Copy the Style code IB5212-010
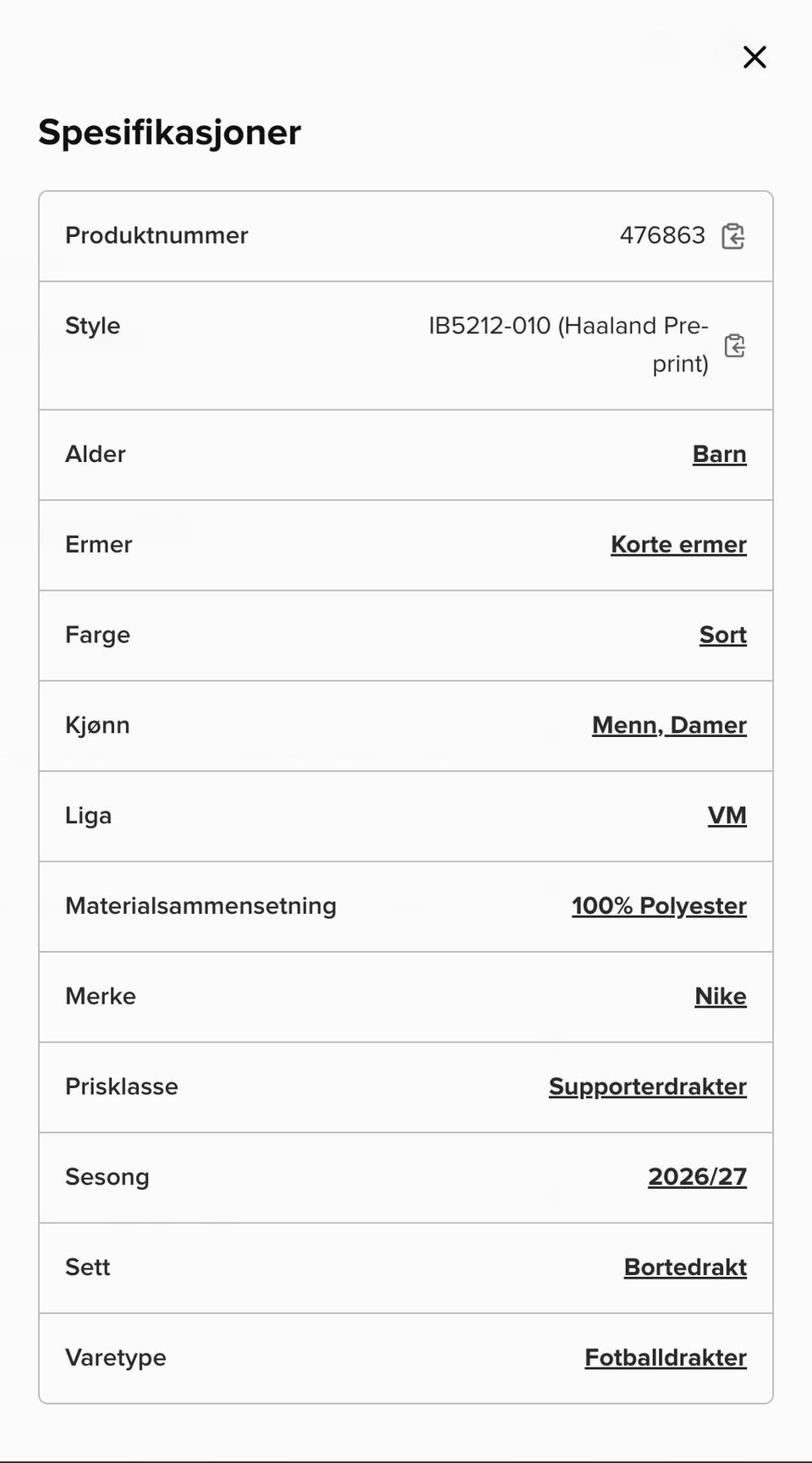812x1463 pixels. [x=734, y=345]
